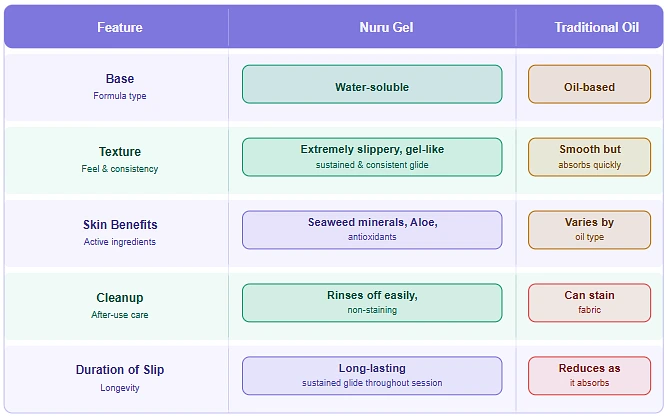Click the Duration of Slip label
668x419 pixels.
(x=119, y=370)
